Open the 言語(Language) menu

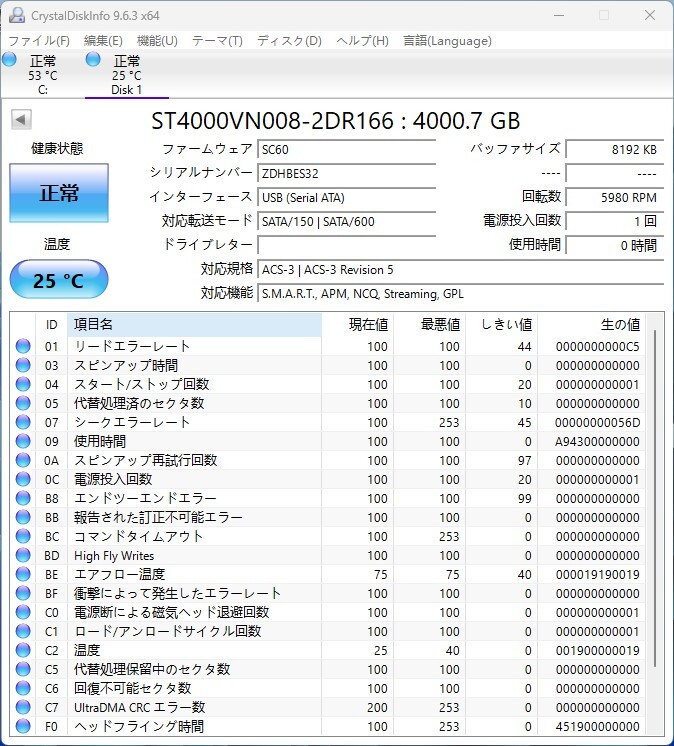pyautogui.click(x=447, y=41)
